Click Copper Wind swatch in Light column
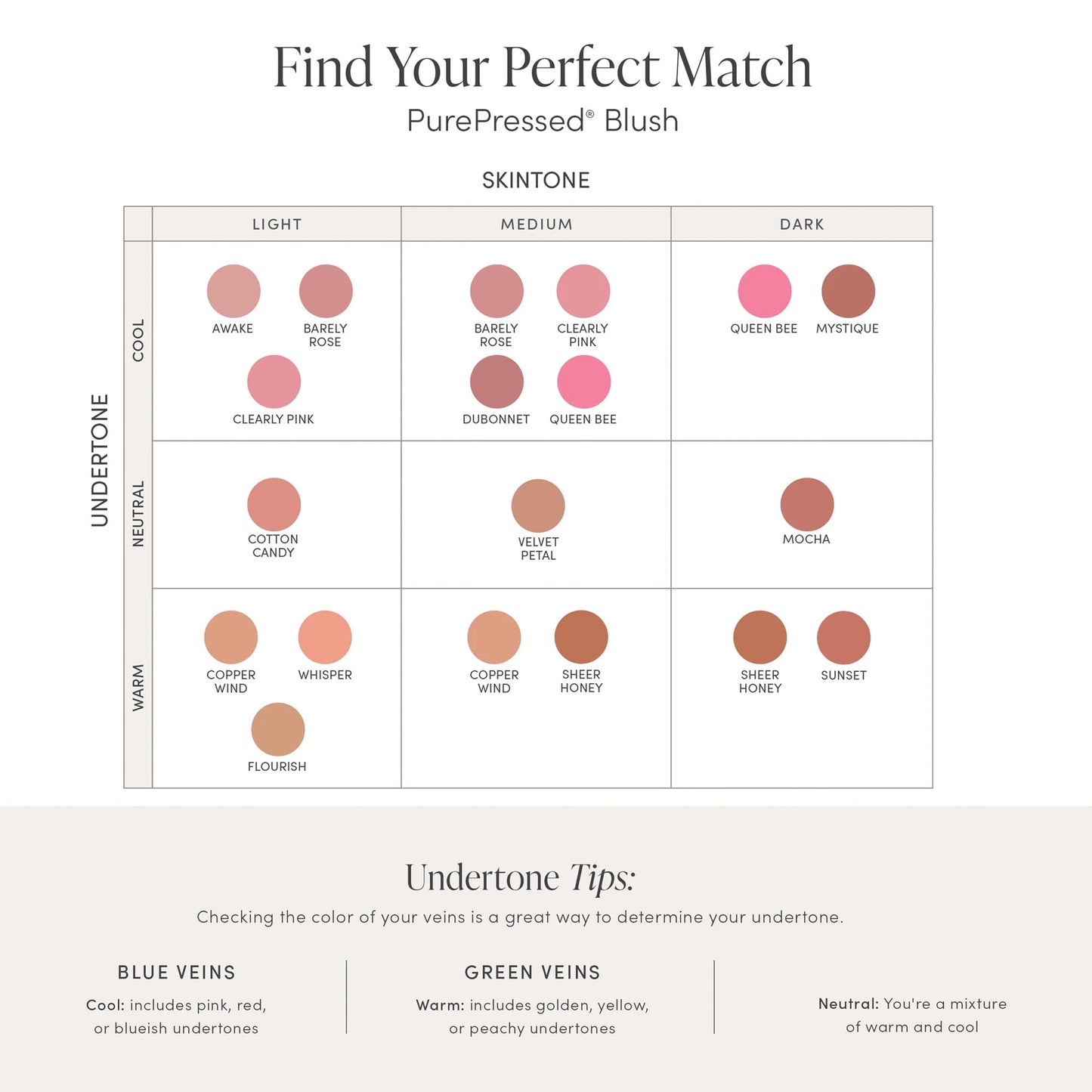 [x=230, y=637]
